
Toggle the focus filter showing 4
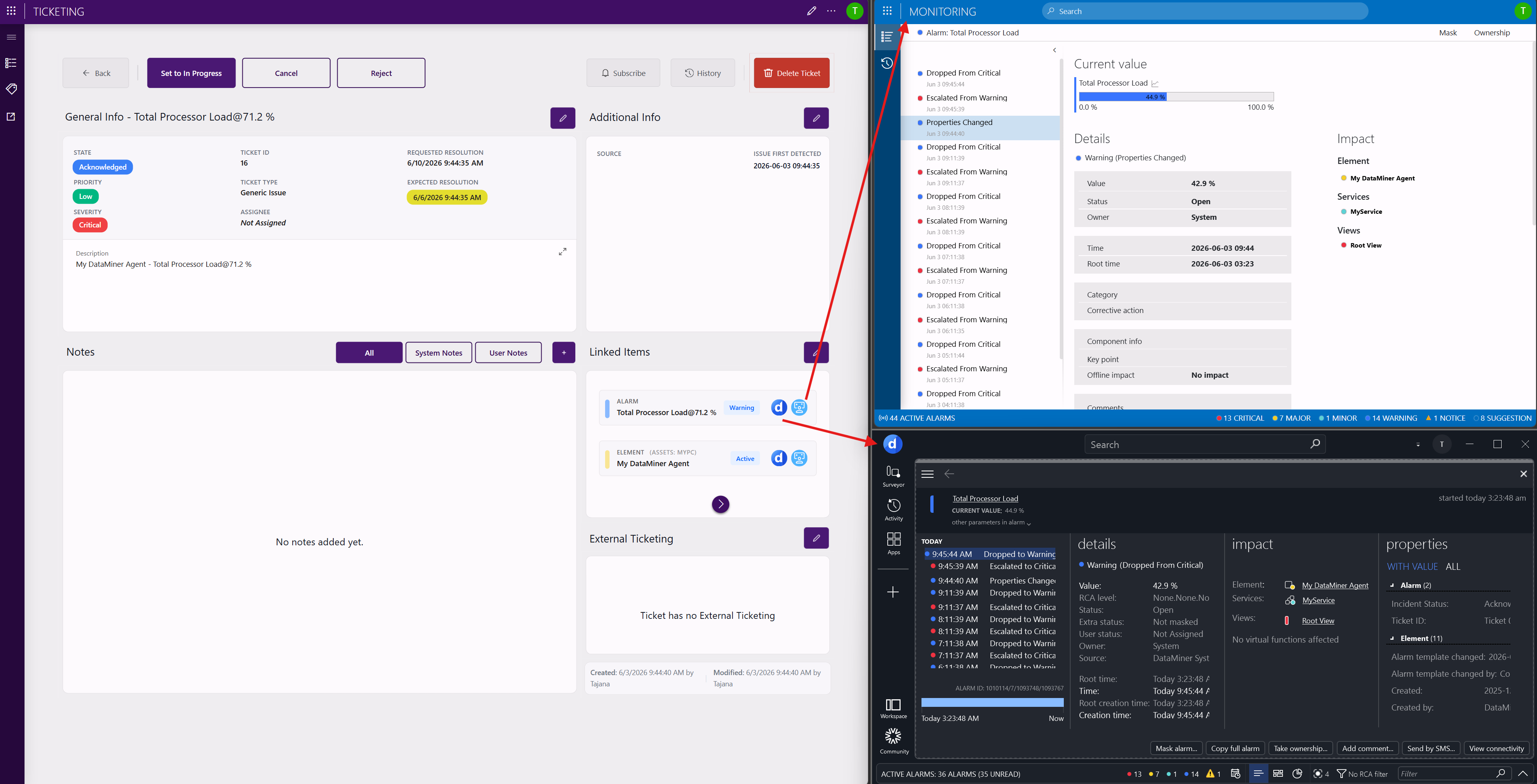coord(1321,774)
